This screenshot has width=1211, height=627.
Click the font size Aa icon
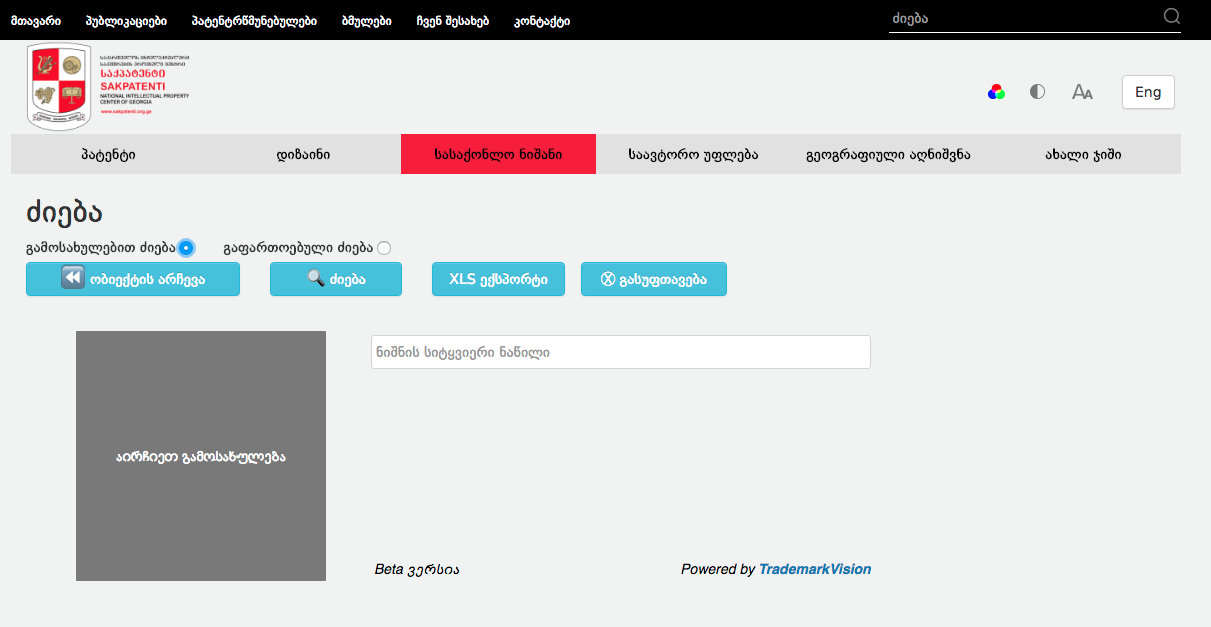click(x=1082, y=92)
